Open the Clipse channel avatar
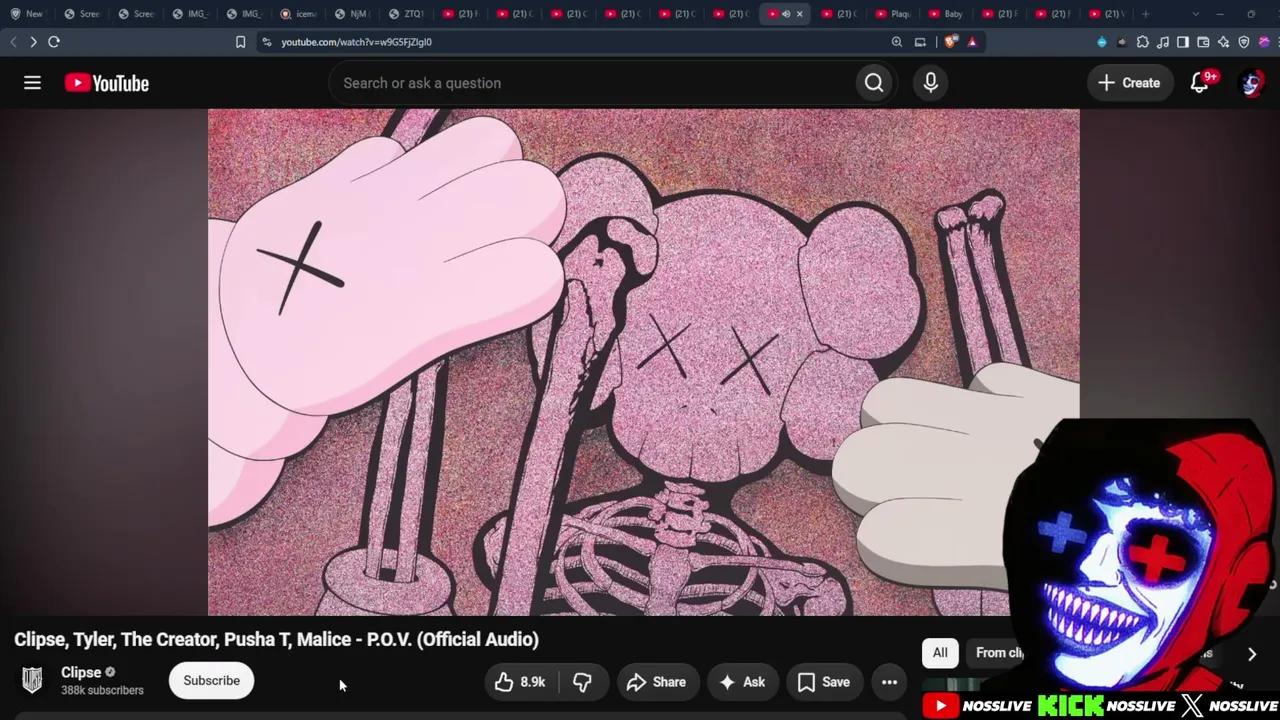The image size is (1280, 720). tap(32, 681)
